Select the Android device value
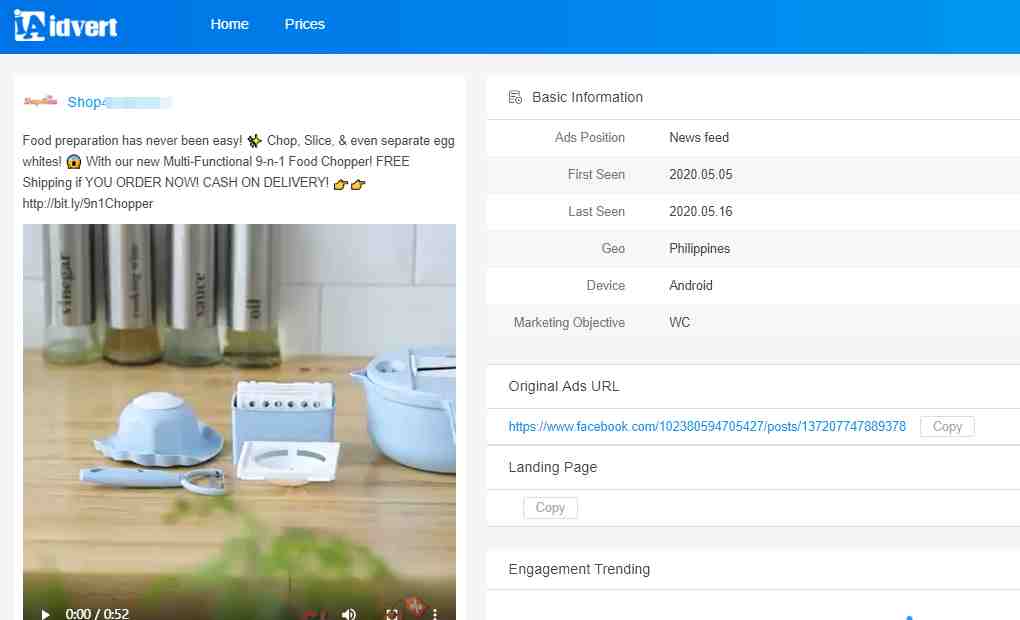The image size is (1020, 620). tap(691, 286)
